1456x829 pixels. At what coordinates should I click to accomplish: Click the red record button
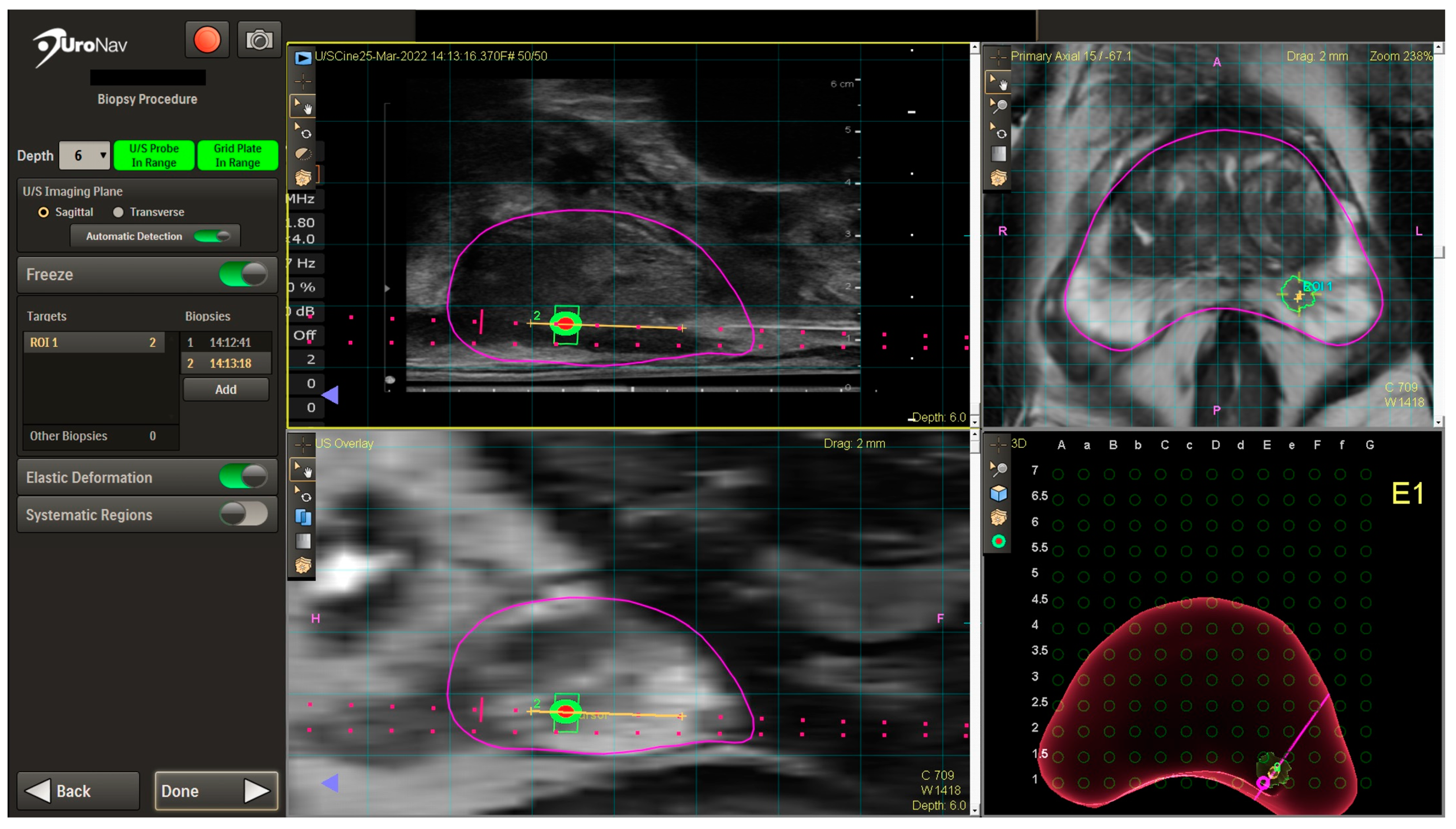click(206, 40)
